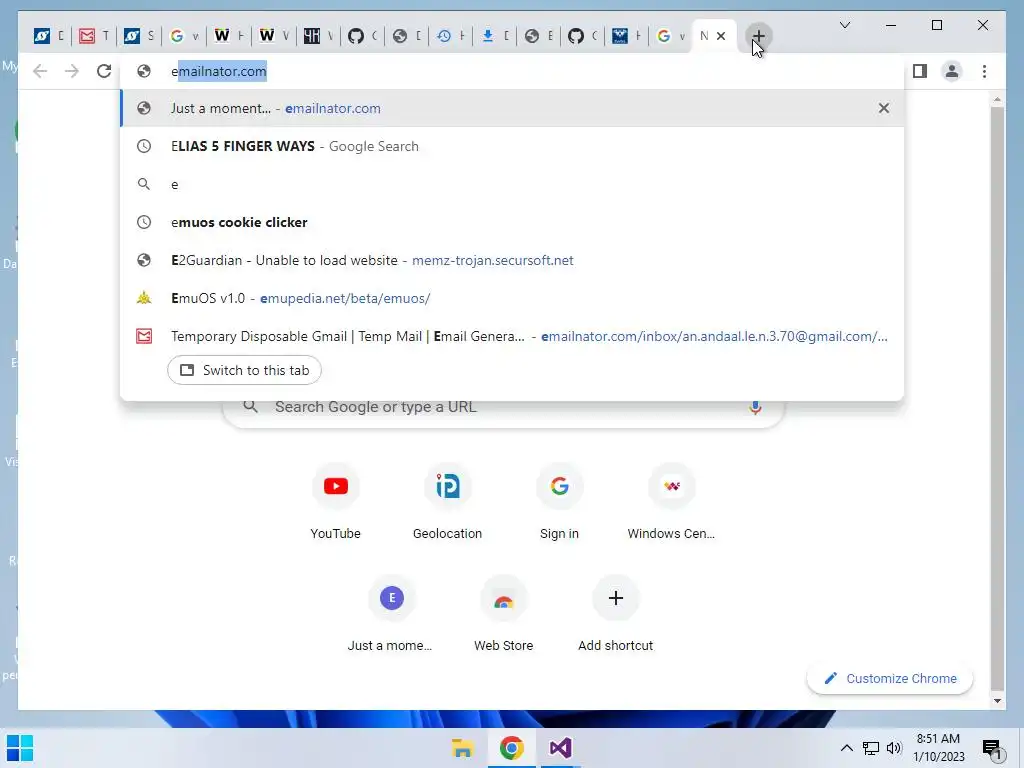Click the Chrome icon in the taskbar
Viewport: 1024px width, 768px height.
(511, 748)
